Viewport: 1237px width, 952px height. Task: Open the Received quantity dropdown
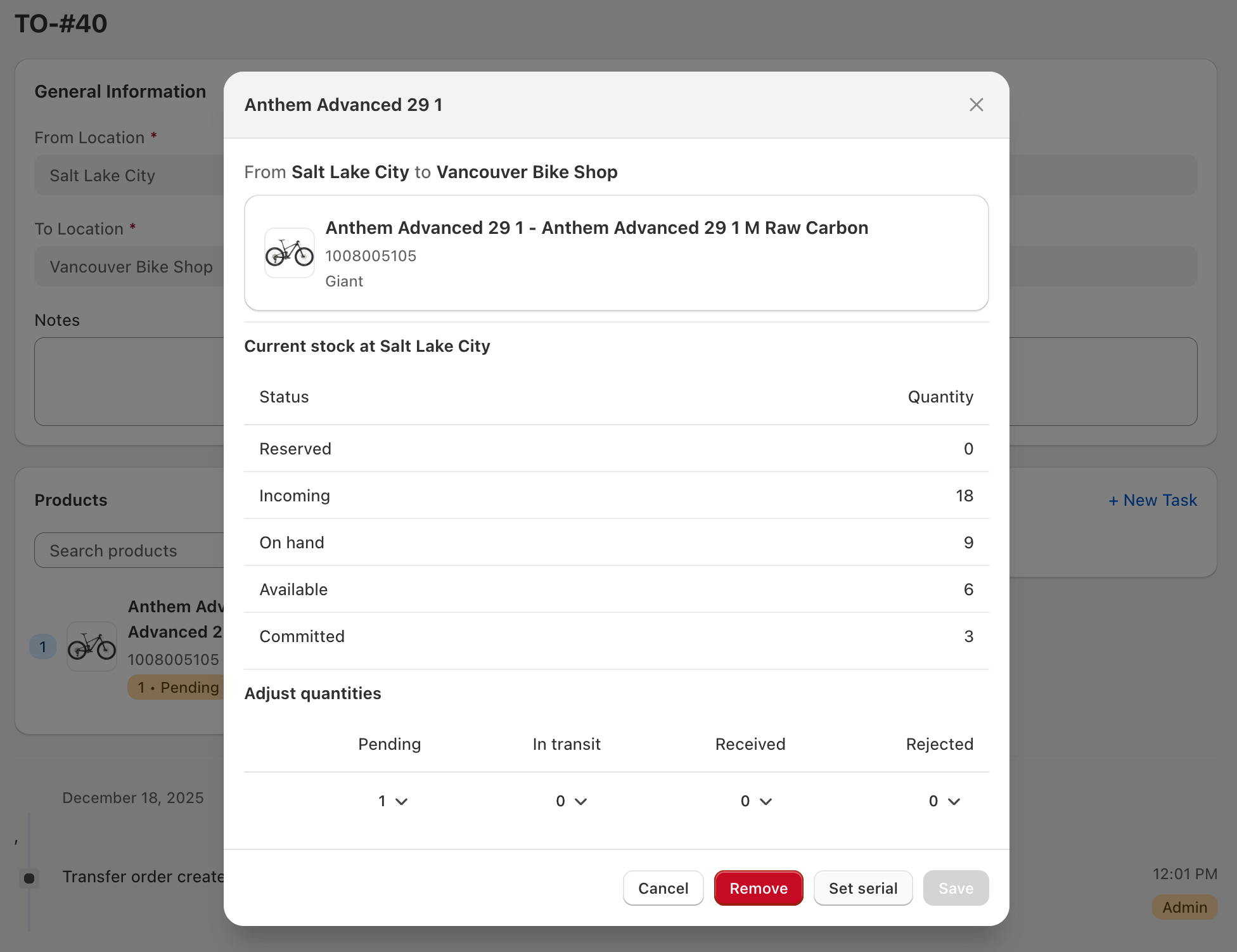(x=756, y=801)
